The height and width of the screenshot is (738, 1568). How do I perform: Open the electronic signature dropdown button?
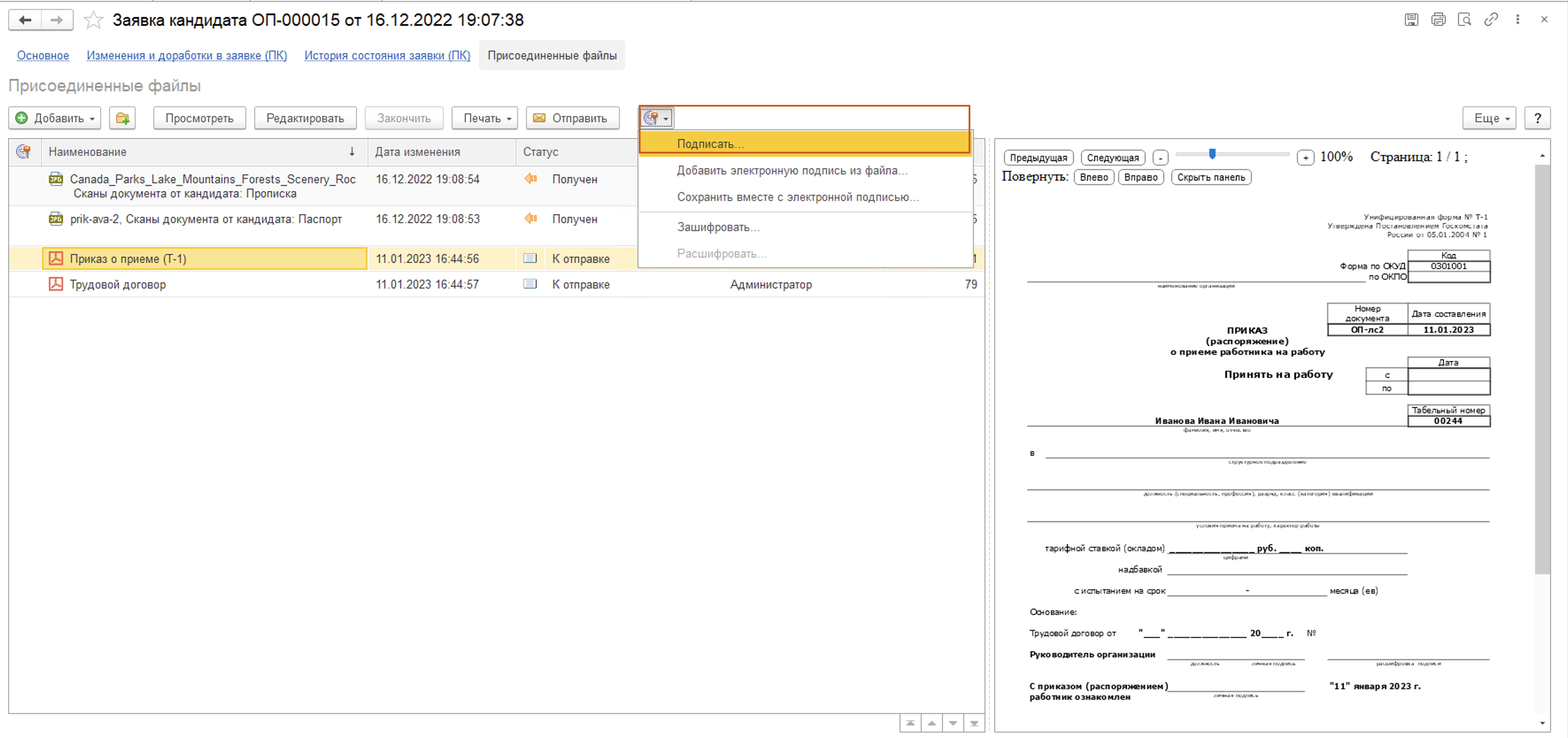click(x=656, y=118)
